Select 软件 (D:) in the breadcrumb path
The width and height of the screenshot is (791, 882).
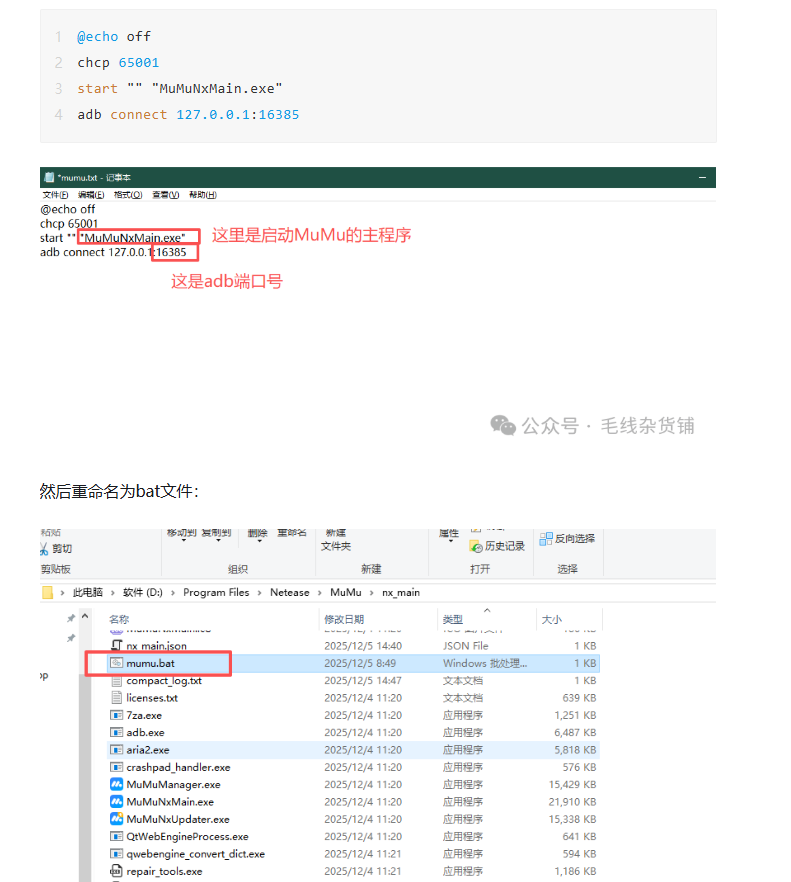click(x=143, y=592)
